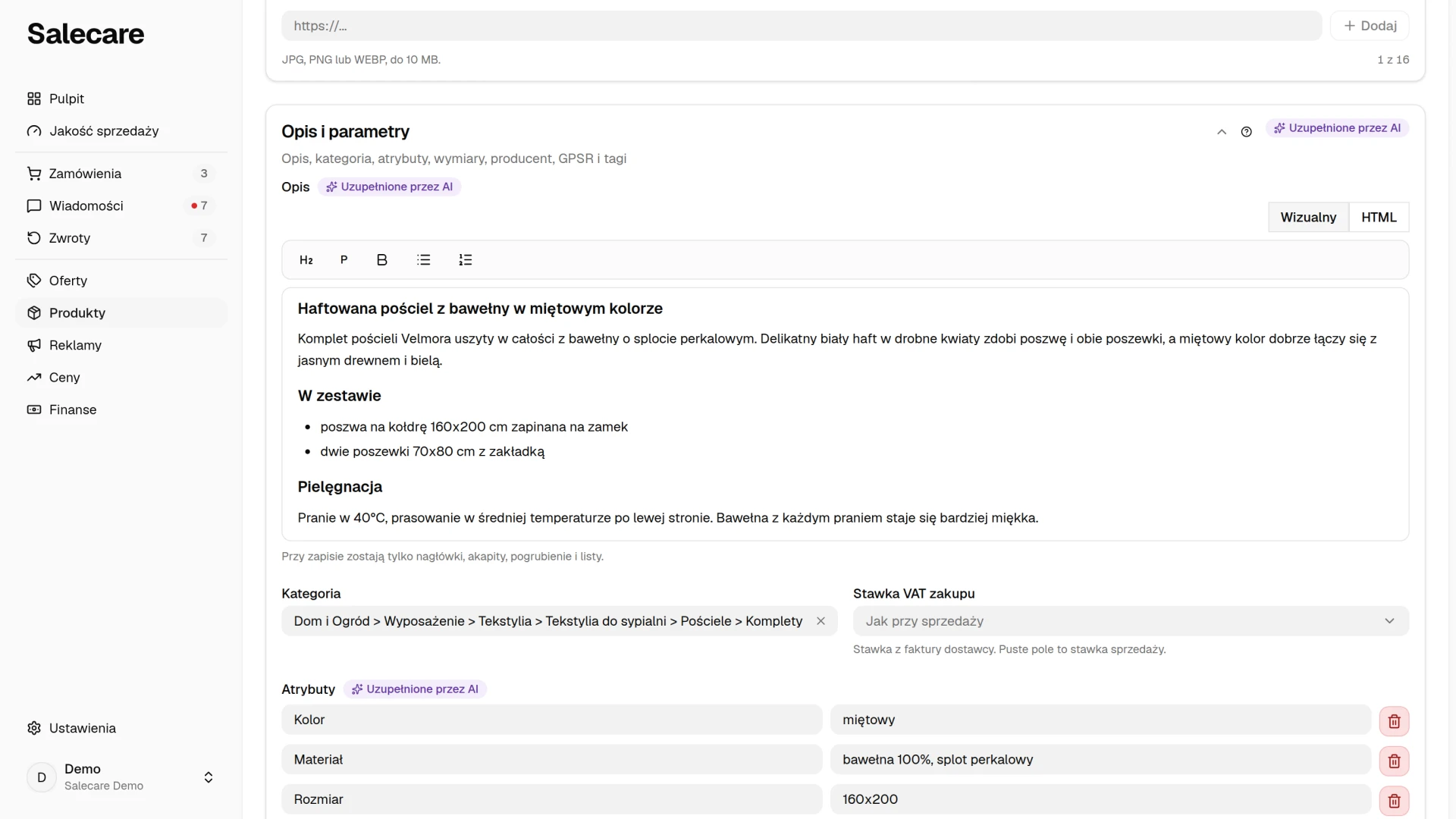Open help for the Opis i parametry section

1246,132
